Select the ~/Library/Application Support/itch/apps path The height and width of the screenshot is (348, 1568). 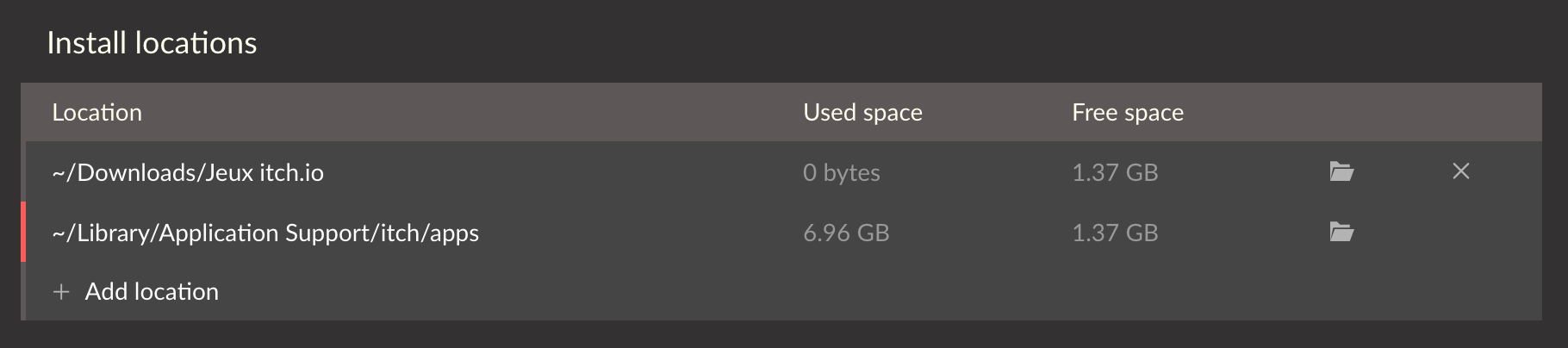point(265,233)
